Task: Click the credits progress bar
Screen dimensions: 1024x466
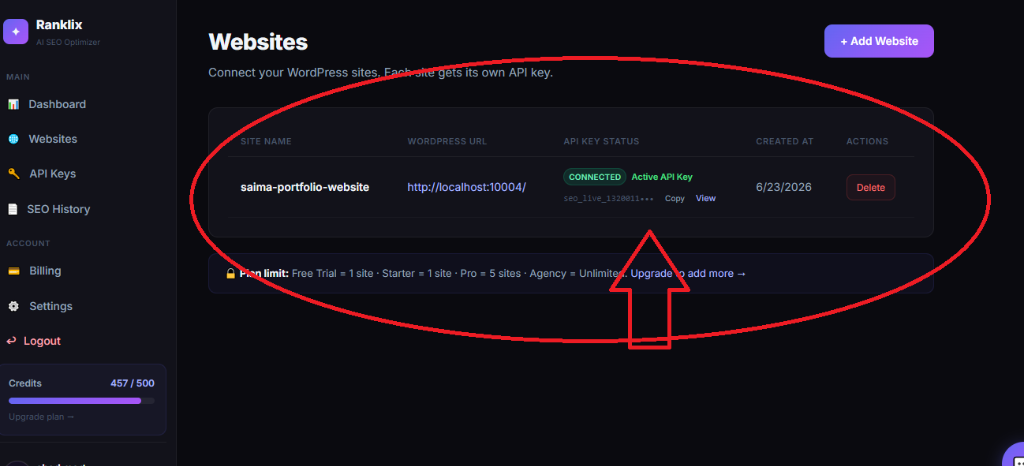Action: [x=82, y=401]
